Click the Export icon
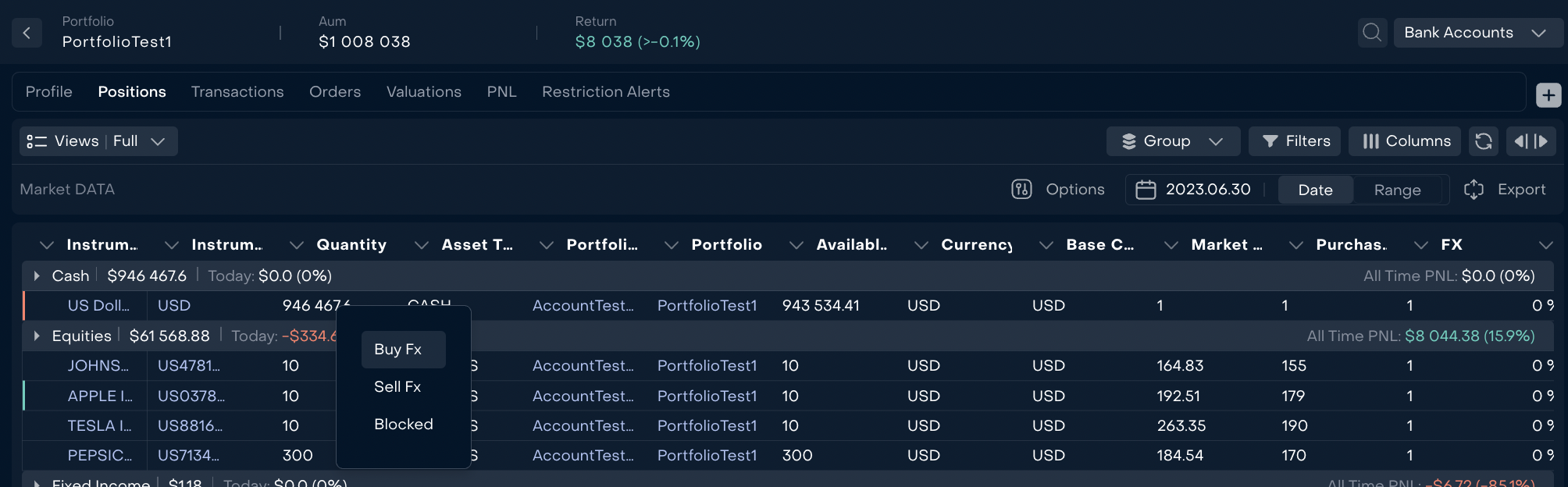Image resolution: width=1568 pixels, height=487 pixels. click(1474, 190)
